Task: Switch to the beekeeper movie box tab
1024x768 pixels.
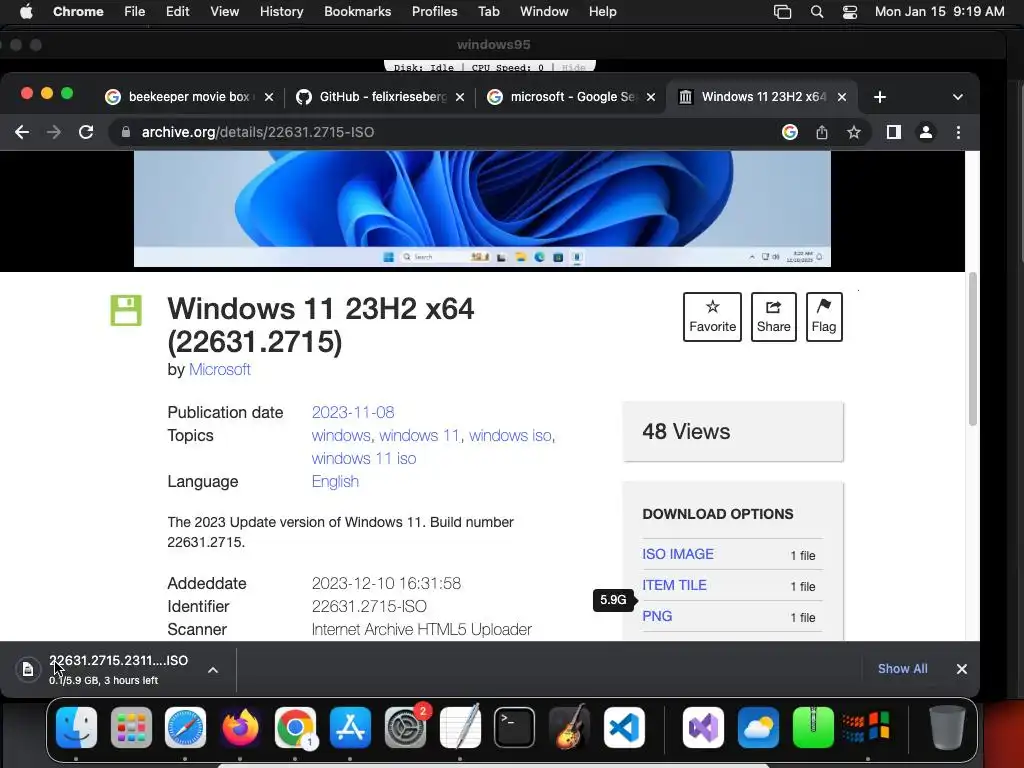Action: (189, 97)
